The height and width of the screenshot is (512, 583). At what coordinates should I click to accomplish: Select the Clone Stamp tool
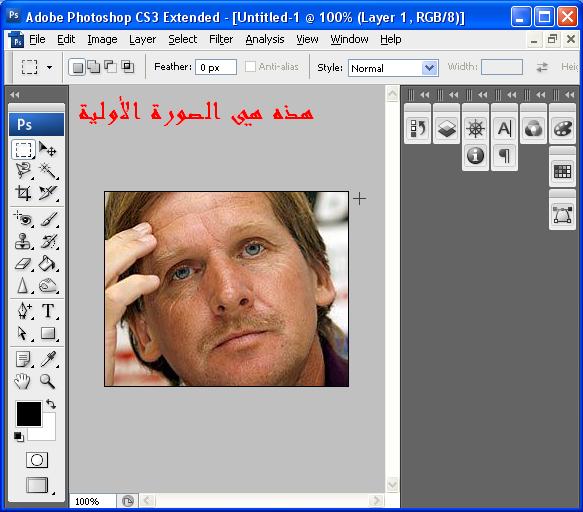[x=23, y=241]
